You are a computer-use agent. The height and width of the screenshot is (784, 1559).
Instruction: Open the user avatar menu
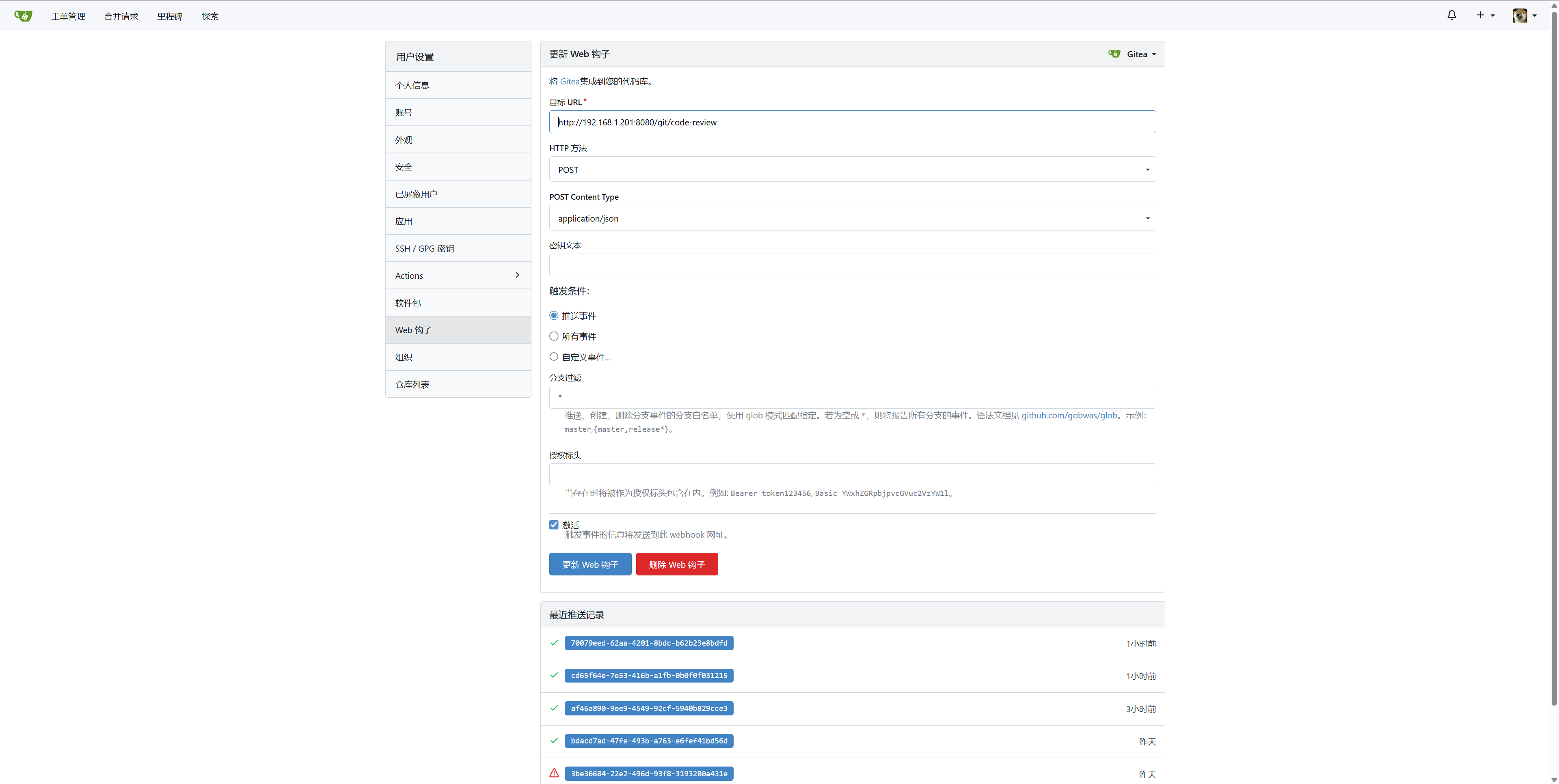pos(1521,16)
